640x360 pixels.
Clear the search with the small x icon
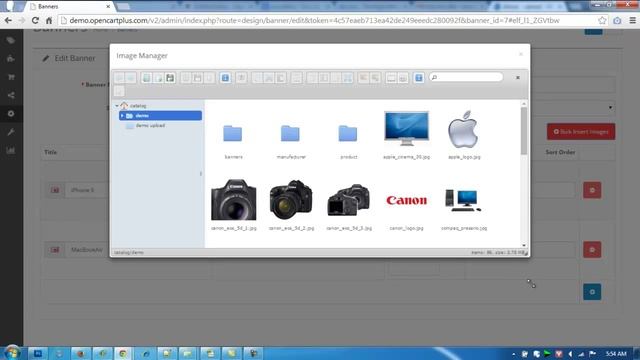pyautogui.click(x=518, y=78)
